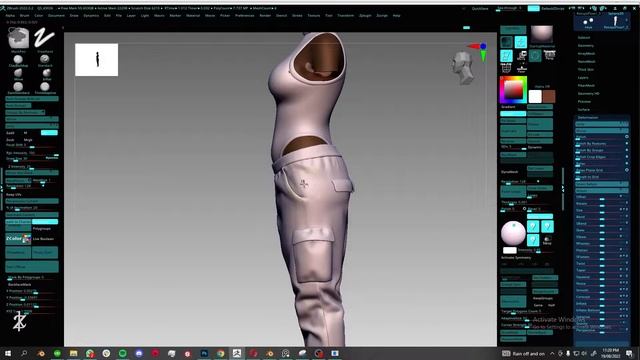Open Photoshop from the Windows taskbar
This screenshot has width=640, height=360.
point(204,353)
